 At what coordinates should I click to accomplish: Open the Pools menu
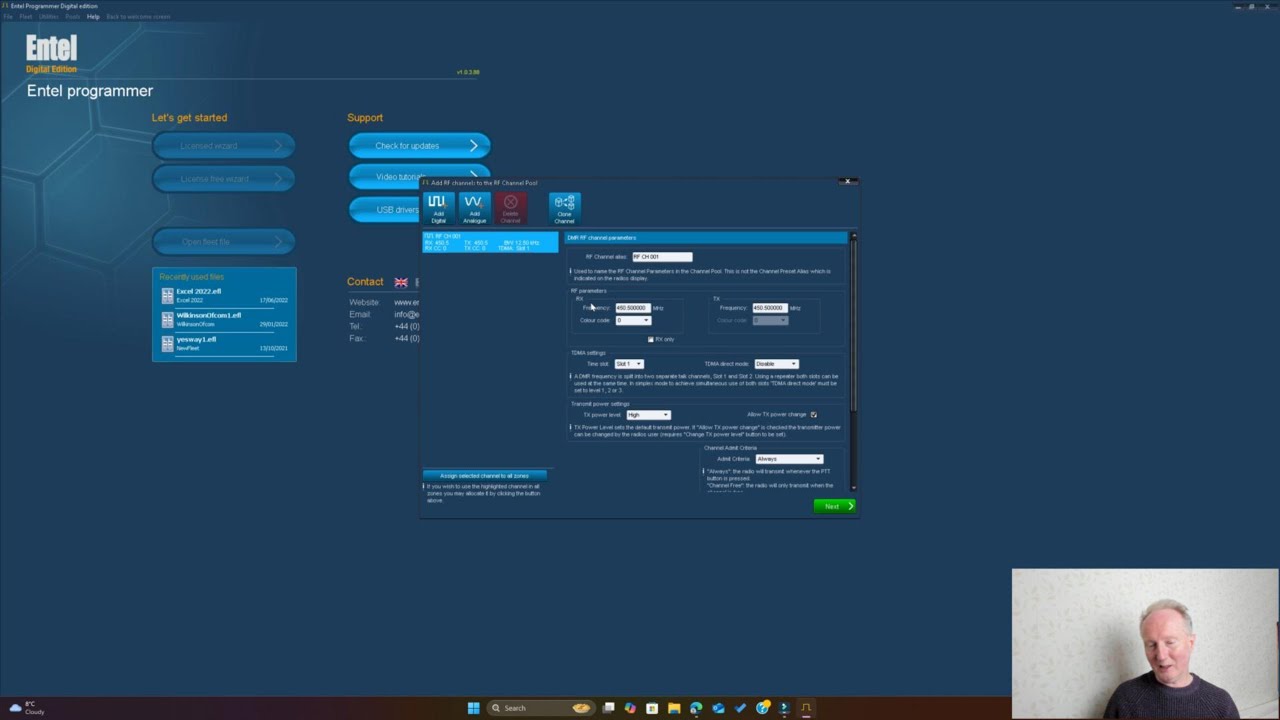click(73, 17)
